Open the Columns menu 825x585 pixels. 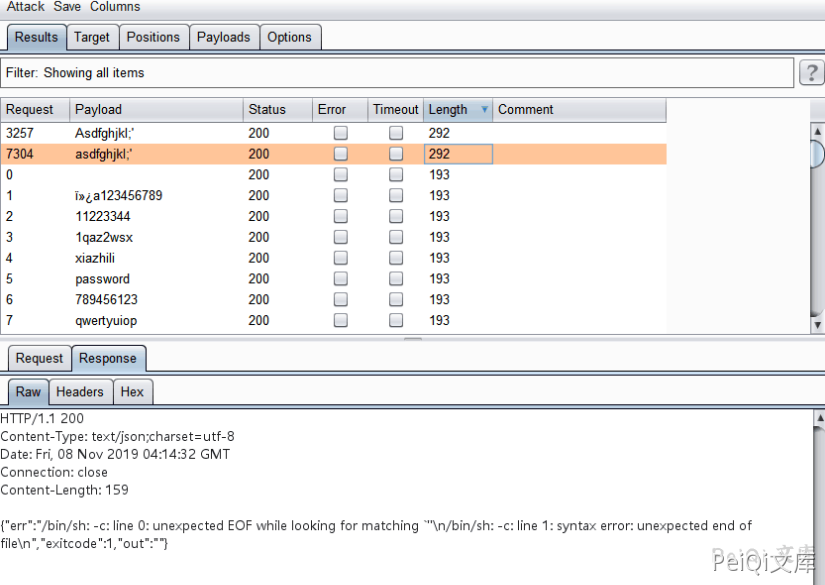115,7
